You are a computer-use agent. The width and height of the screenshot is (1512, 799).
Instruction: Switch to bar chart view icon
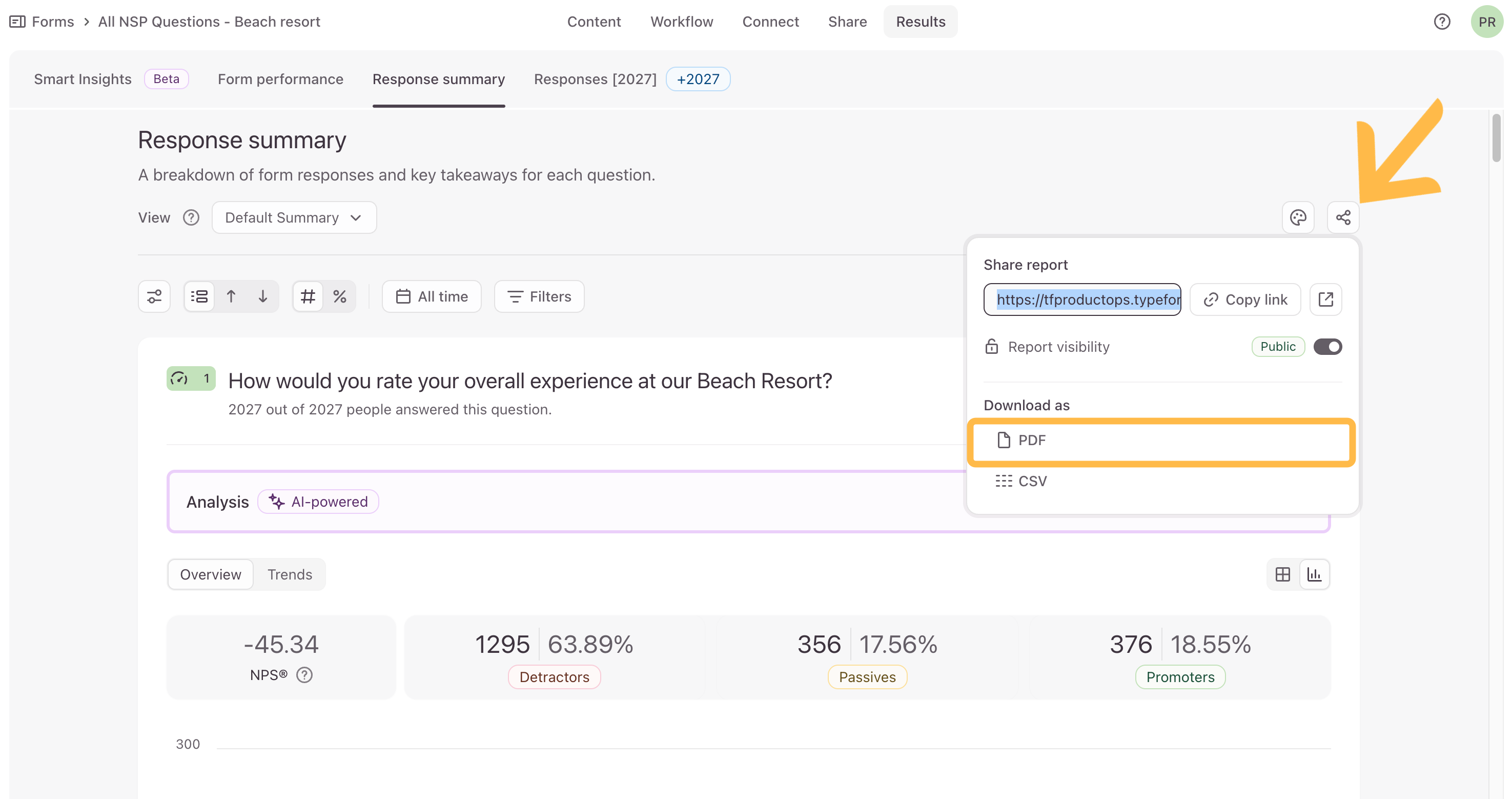coord(1314,574)
